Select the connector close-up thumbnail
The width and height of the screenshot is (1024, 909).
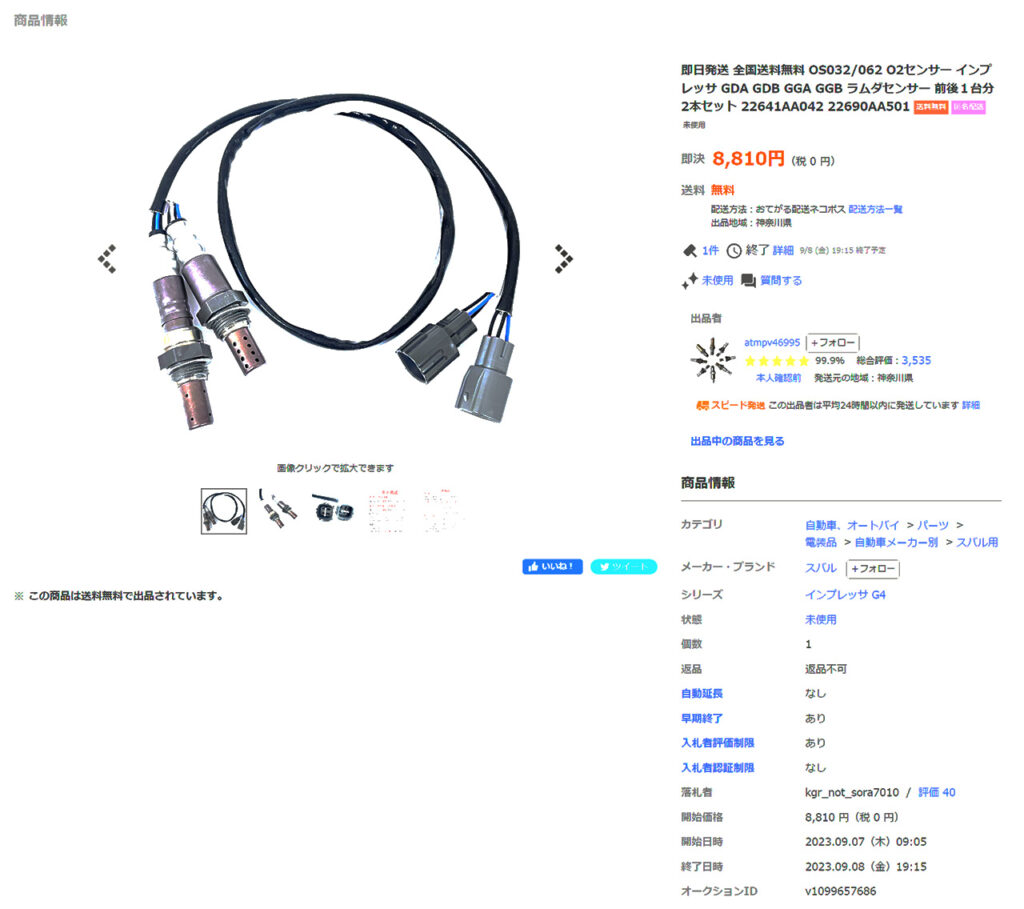(x=332, y=509)
